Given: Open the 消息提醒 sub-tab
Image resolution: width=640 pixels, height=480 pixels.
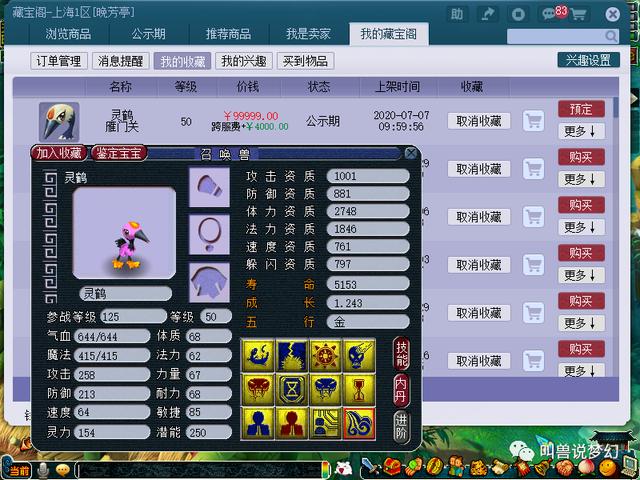Looking at the screenshot, I should coord(120,61).
